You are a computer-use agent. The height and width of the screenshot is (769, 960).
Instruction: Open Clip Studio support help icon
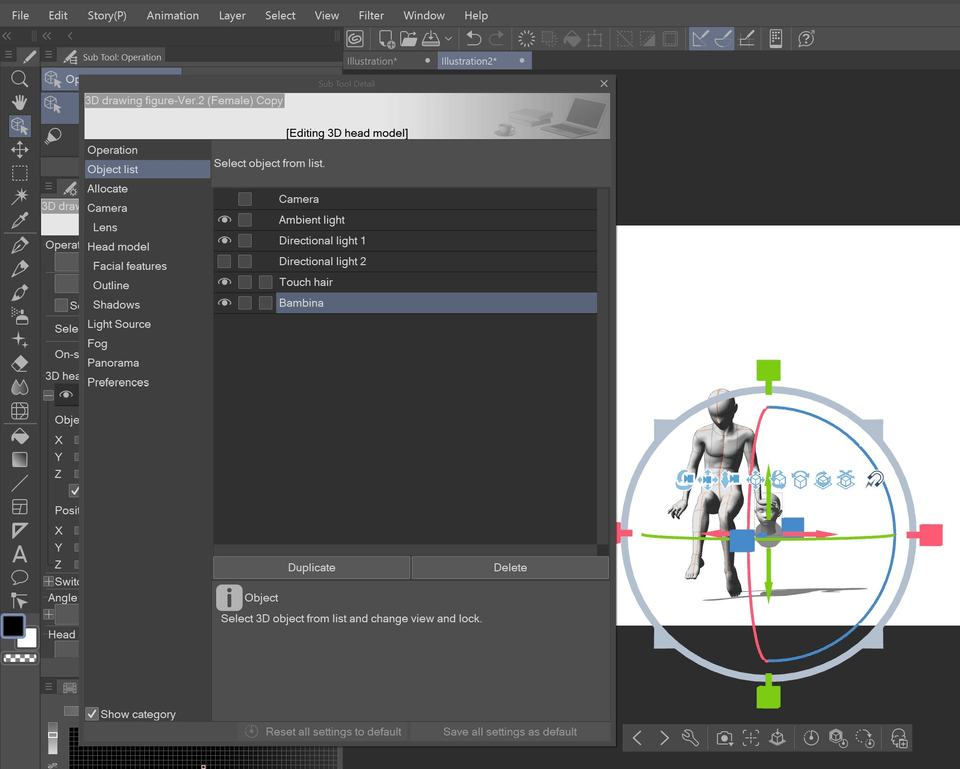click(x=806, y=39)
